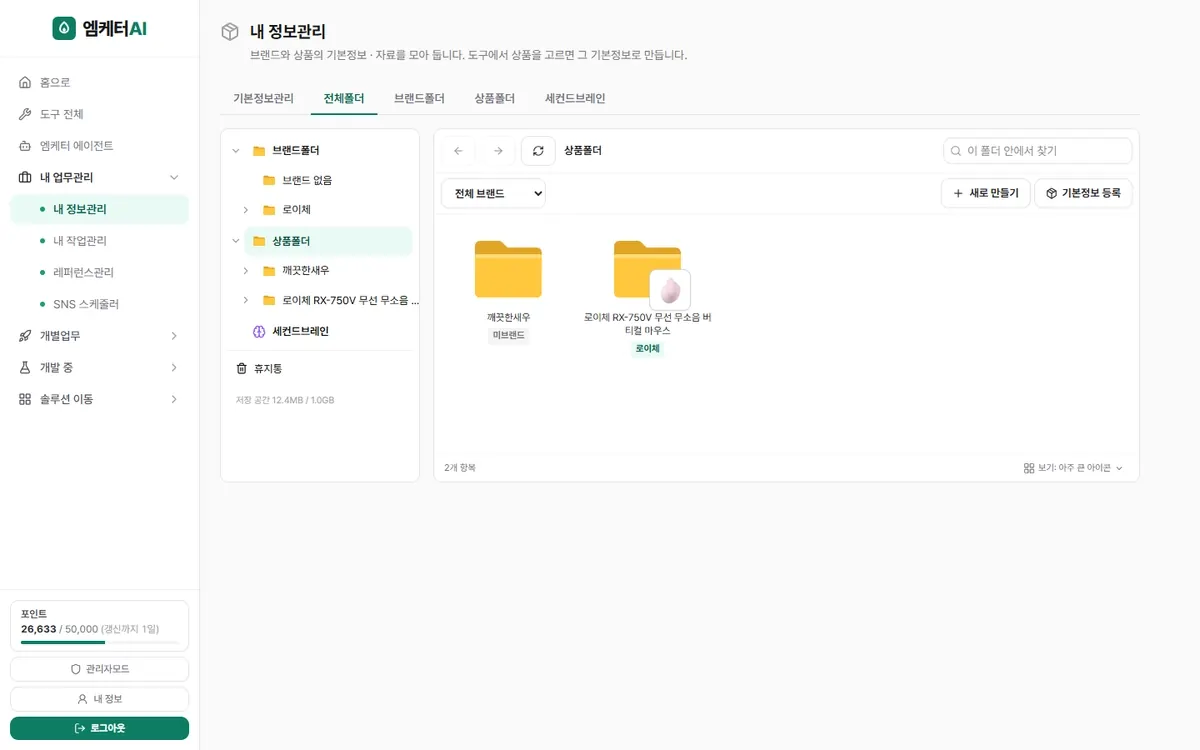Refresh the folder with the reload icon
Screen dimensions: 1200x750
tap(538, 151)
